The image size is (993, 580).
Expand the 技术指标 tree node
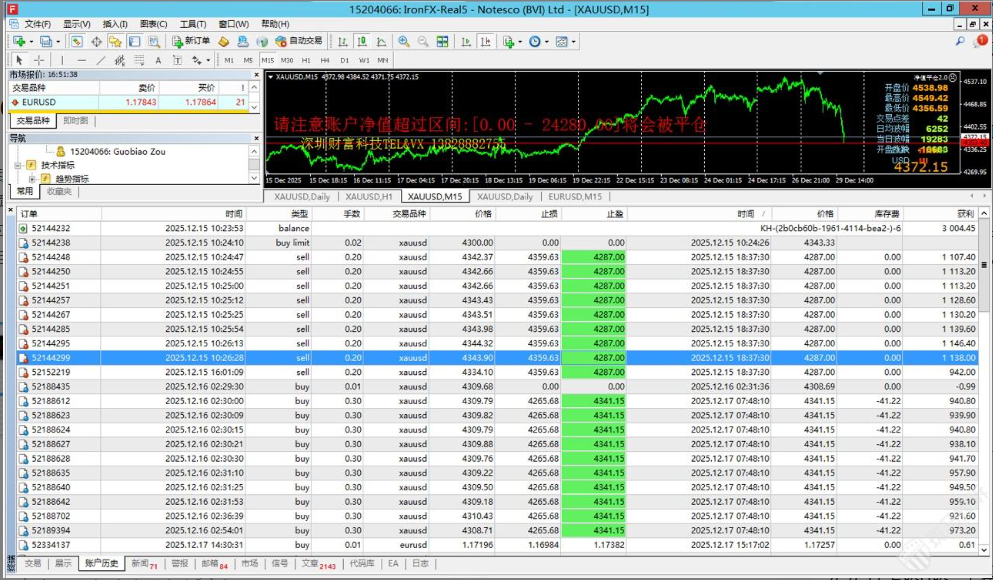coord(18,165)
